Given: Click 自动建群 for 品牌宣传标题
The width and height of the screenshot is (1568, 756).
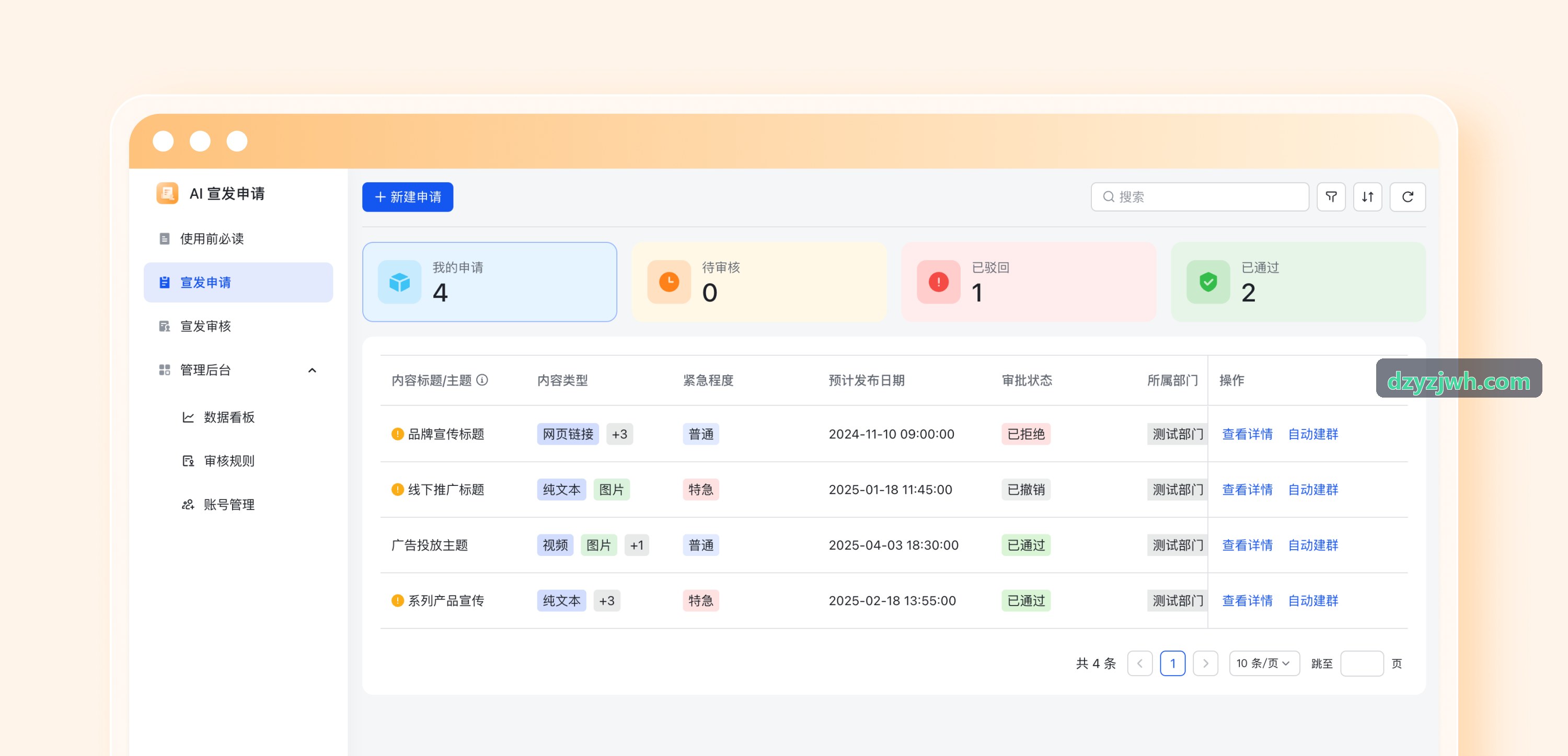Looking at the screenshot, I should [x=1312, y=434].
